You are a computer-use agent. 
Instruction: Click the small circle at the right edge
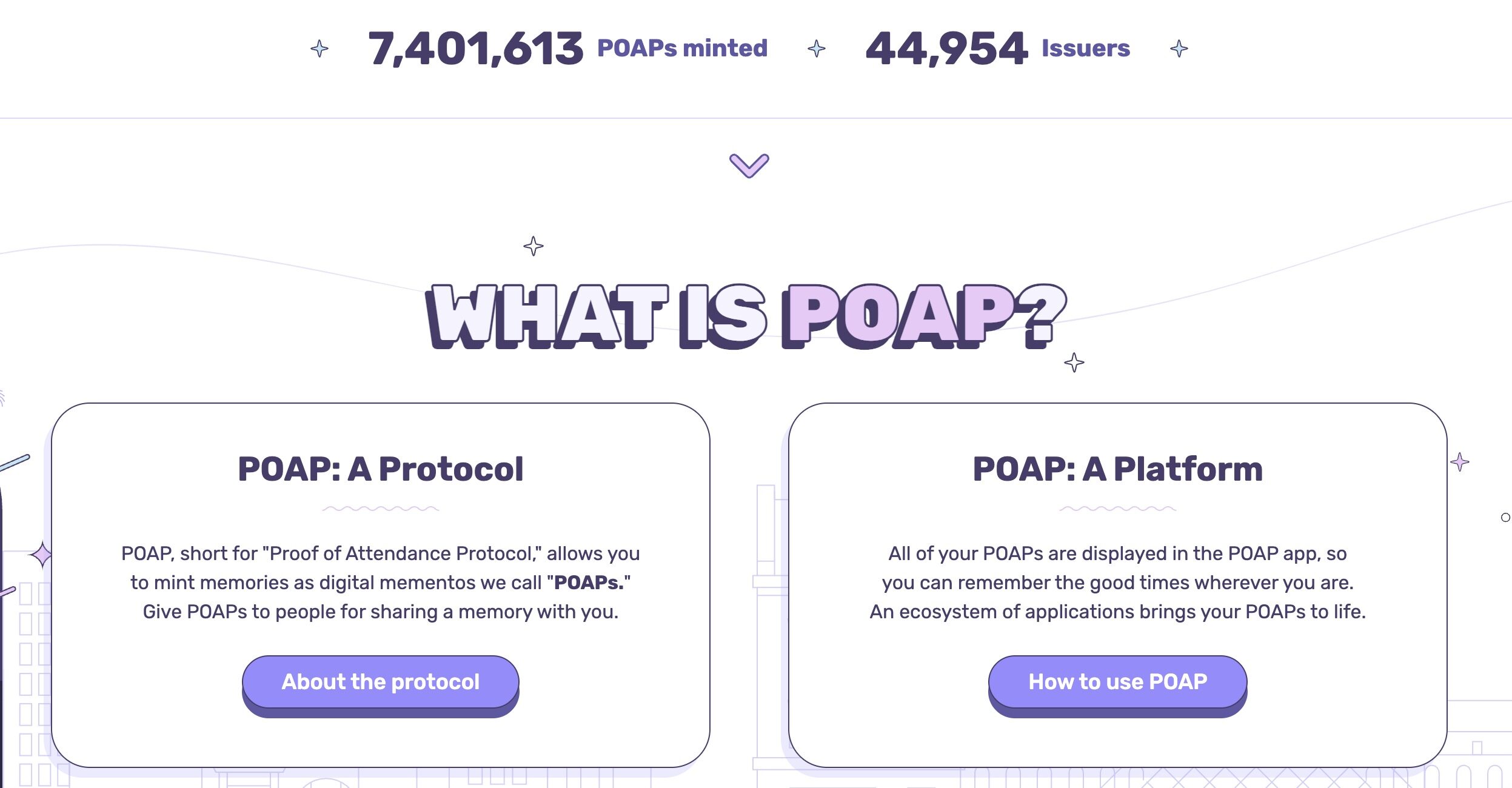(1505, 517)
